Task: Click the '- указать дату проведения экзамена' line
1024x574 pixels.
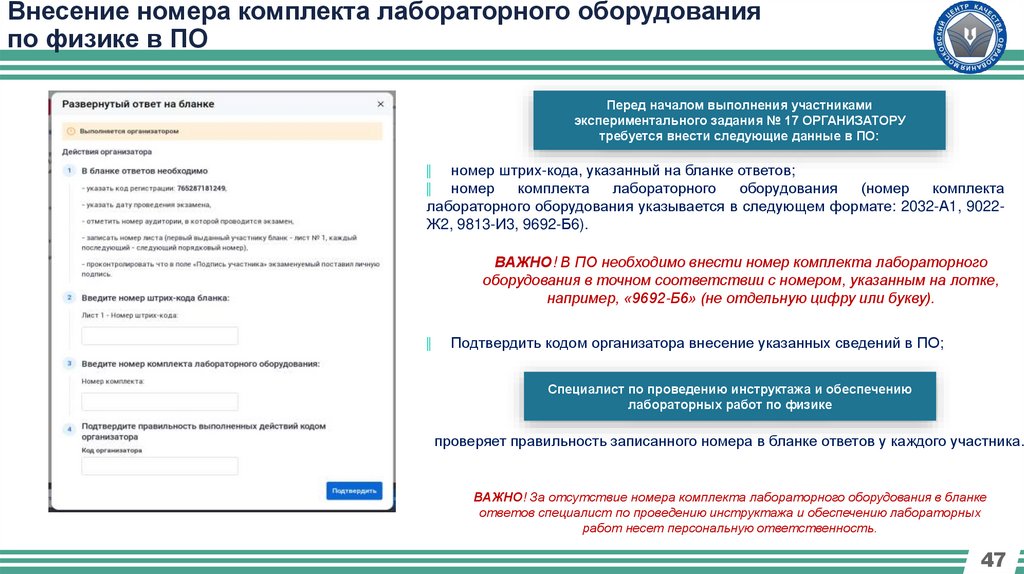Action: (146, 204)
